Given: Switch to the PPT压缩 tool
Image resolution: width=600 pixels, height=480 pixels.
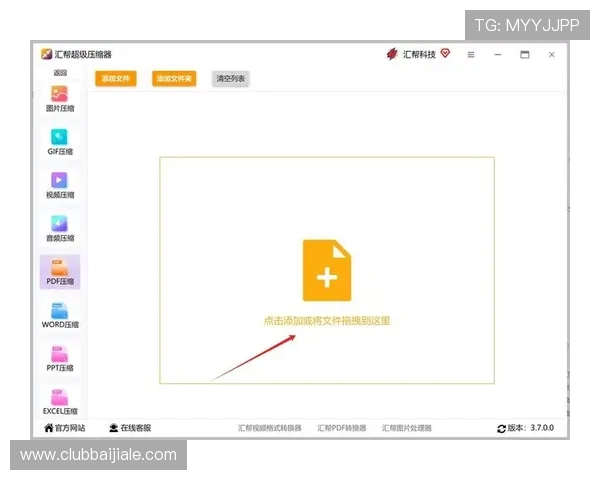Looking at the screenshot, I should point(60,358).
